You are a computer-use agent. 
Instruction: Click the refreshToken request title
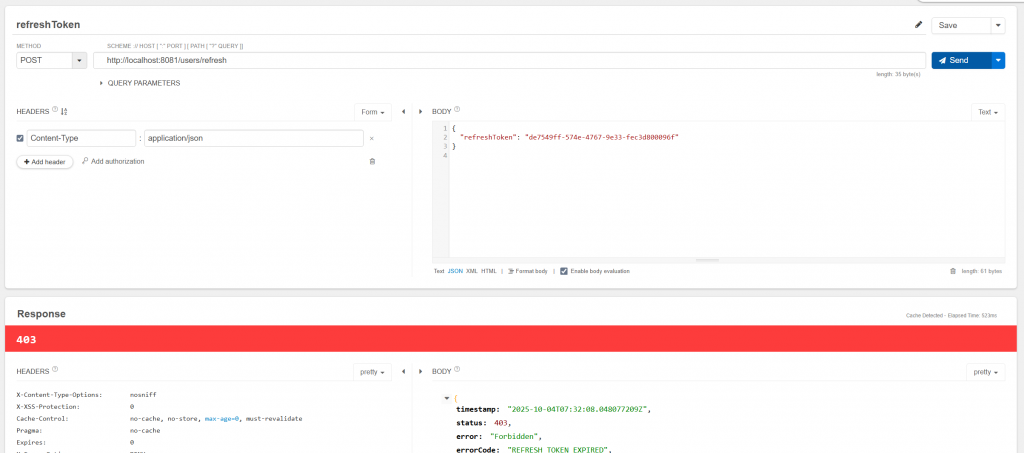48,25
